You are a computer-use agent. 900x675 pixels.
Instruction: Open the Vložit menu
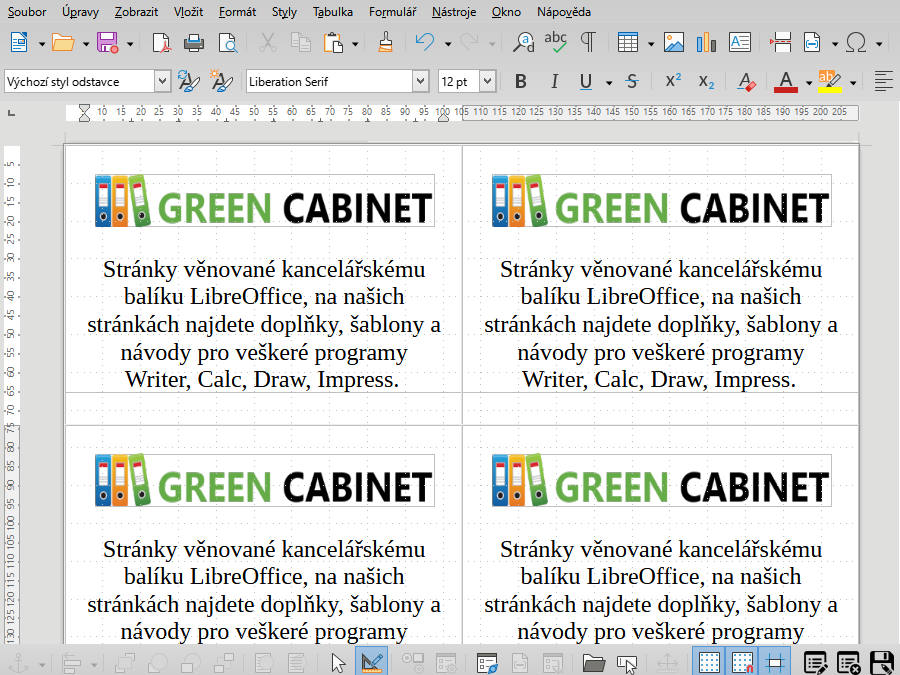188,11
